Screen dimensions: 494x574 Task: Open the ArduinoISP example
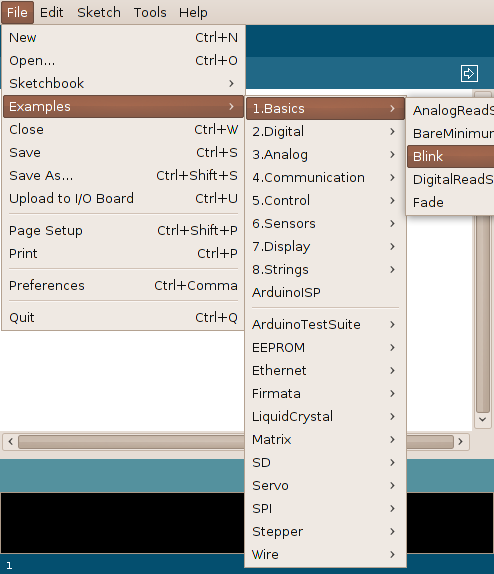pyautogui.click(x=325, y=292)
